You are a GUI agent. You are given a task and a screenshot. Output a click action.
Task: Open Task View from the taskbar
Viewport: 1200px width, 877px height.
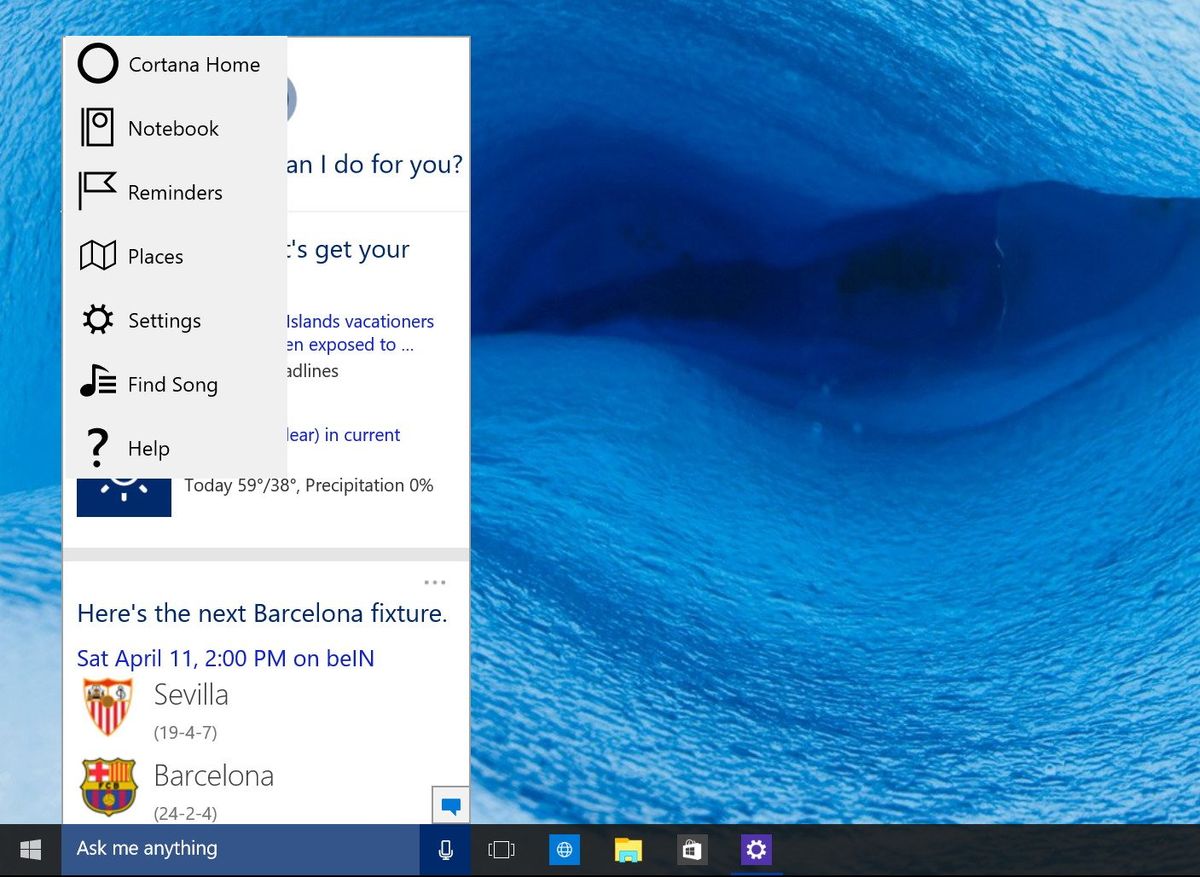pyautogui.click(x=500, y=849)
